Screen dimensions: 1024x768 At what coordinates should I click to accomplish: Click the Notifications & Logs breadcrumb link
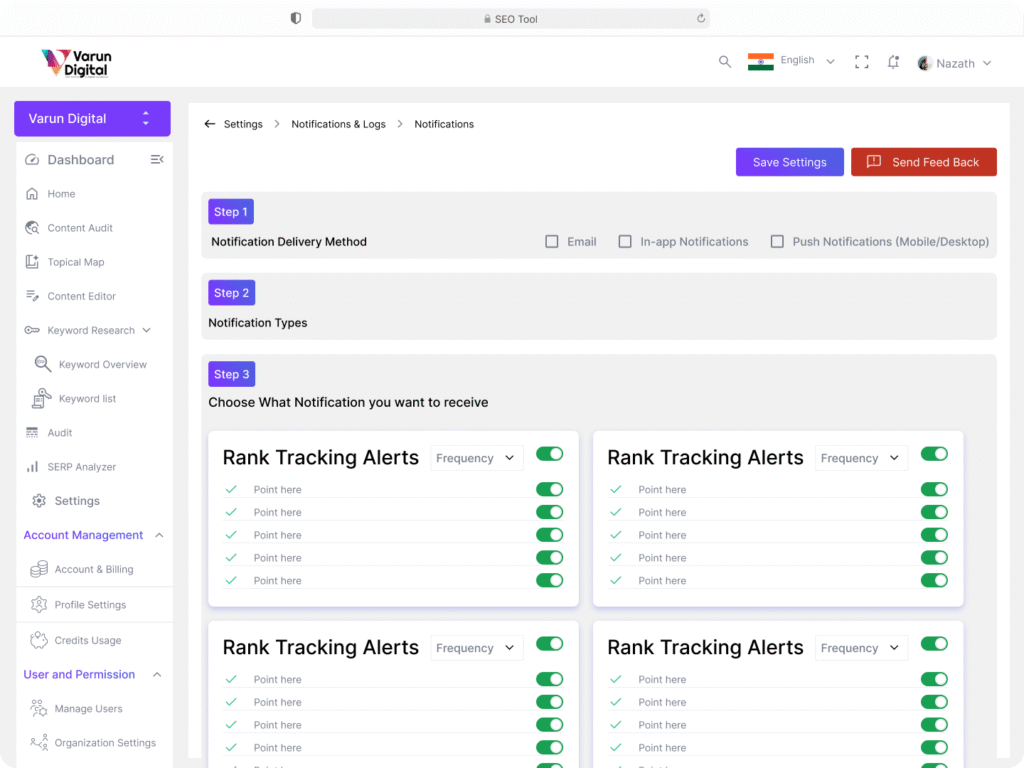pyautogui.click(x=338, y=124)
